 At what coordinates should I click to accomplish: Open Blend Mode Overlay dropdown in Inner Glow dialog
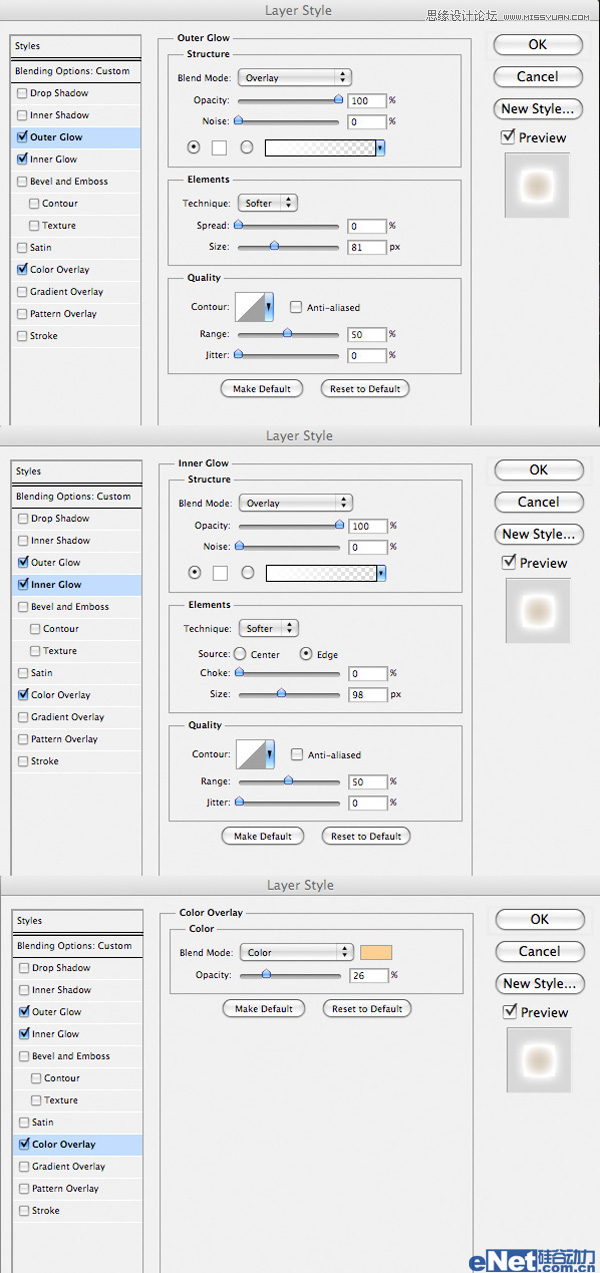[x=295, y=503]
